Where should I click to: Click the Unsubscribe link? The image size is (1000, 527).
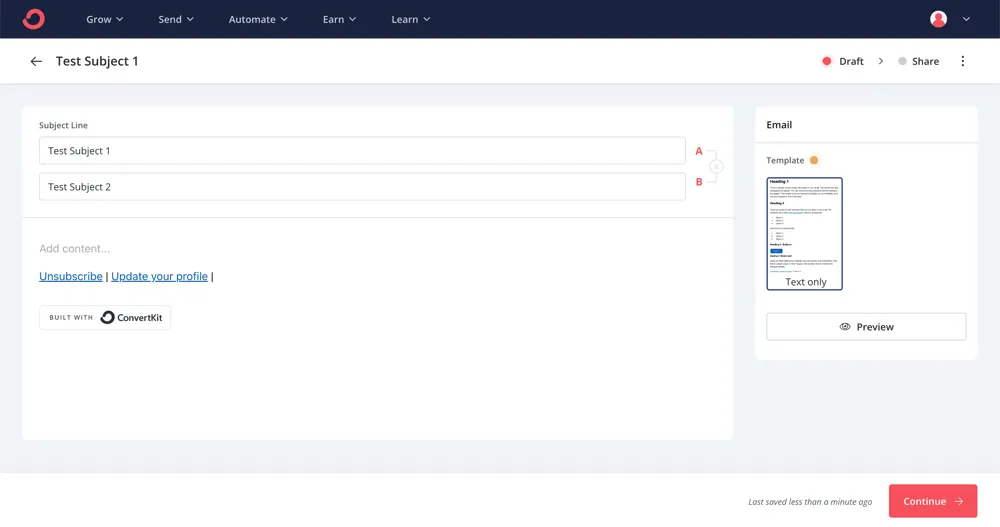pos(71,276)
